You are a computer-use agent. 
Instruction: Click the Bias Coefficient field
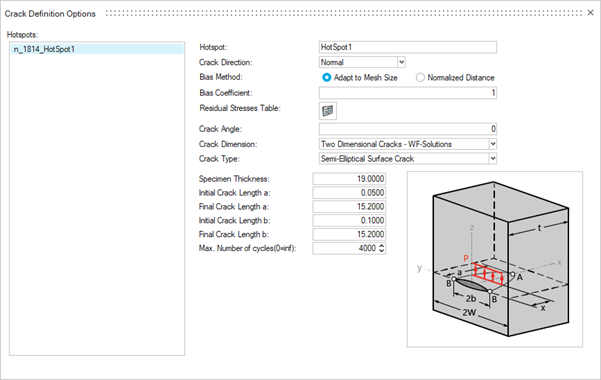(408, 93)
